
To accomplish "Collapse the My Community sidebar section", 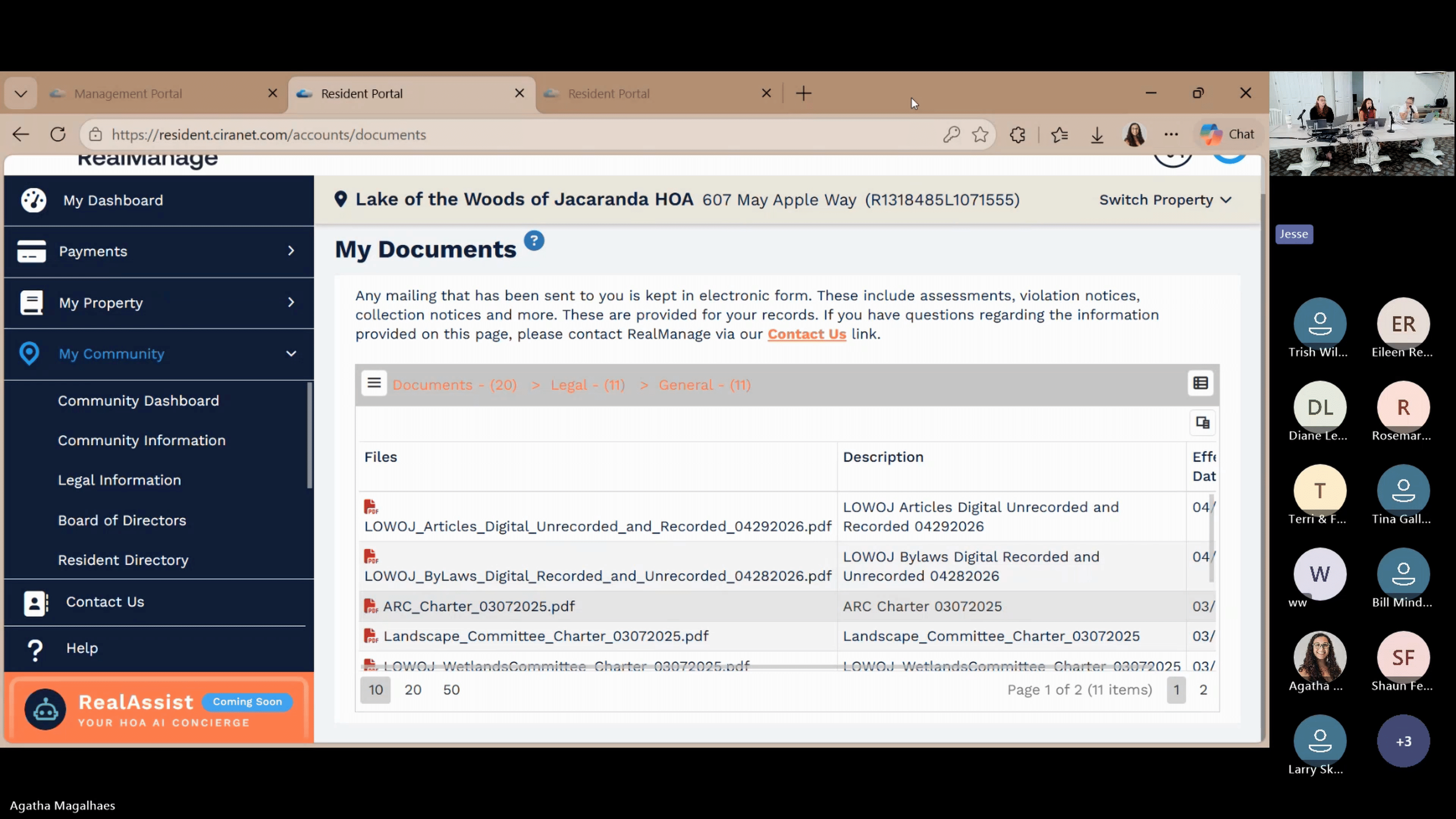I will tap(158, 354).
